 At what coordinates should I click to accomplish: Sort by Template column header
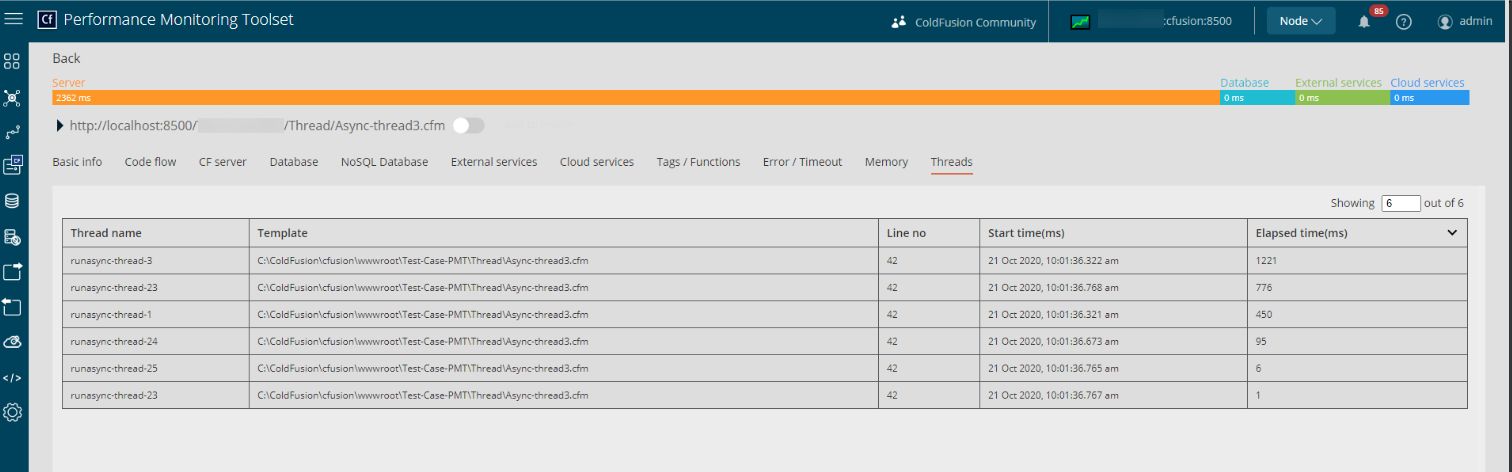pyautogui.click(x=282, y=233)
